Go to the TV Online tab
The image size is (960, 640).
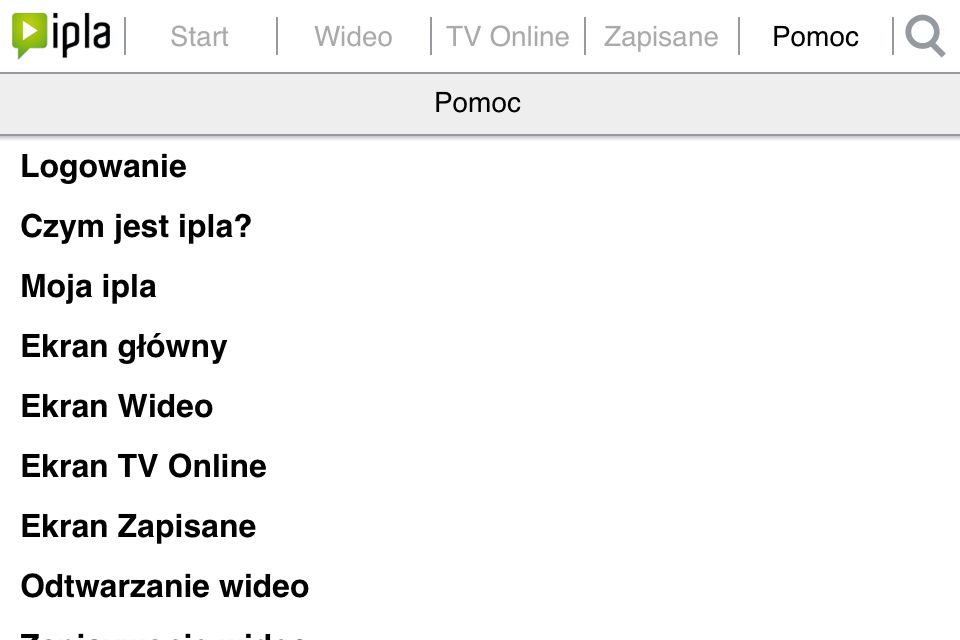(508, 36)
